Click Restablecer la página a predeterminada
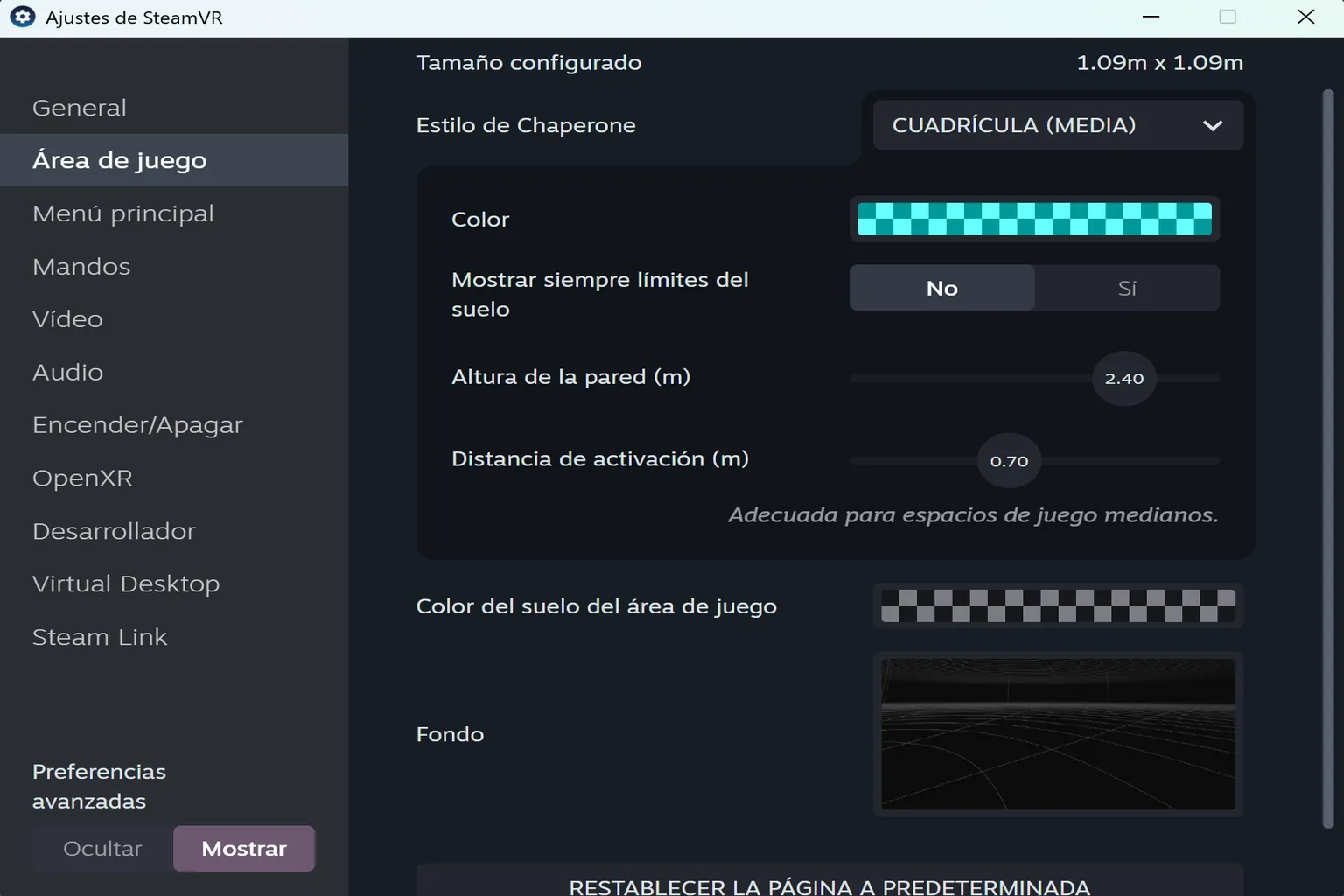1344x896 pixels. coord(829,880)
